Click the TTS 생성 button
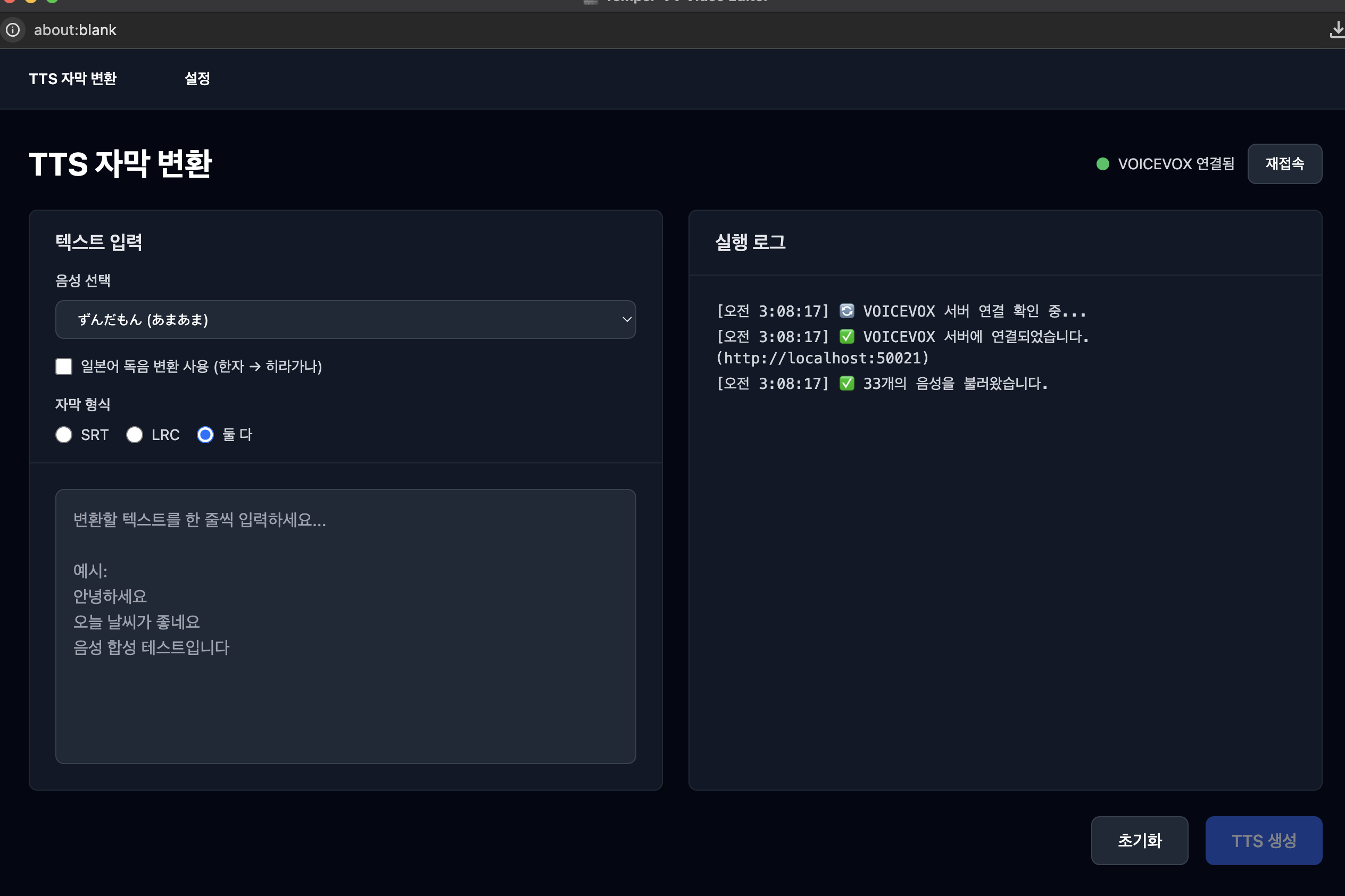Screen dimensions: 1345x896 (1263, 841)
